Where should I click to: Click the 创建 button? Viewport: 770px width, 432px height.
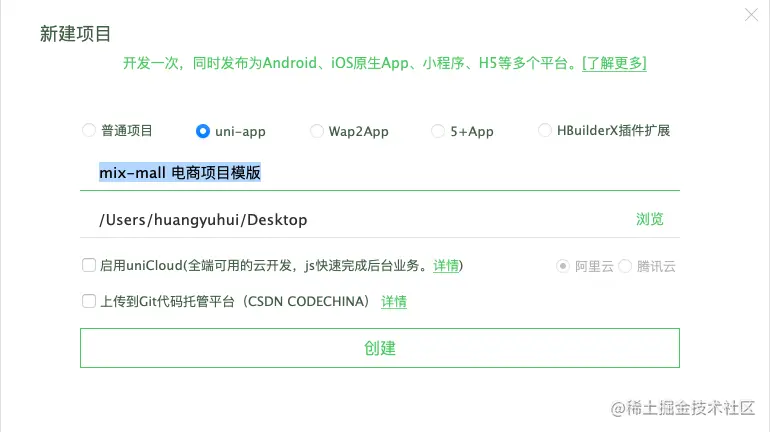[380, 348]
